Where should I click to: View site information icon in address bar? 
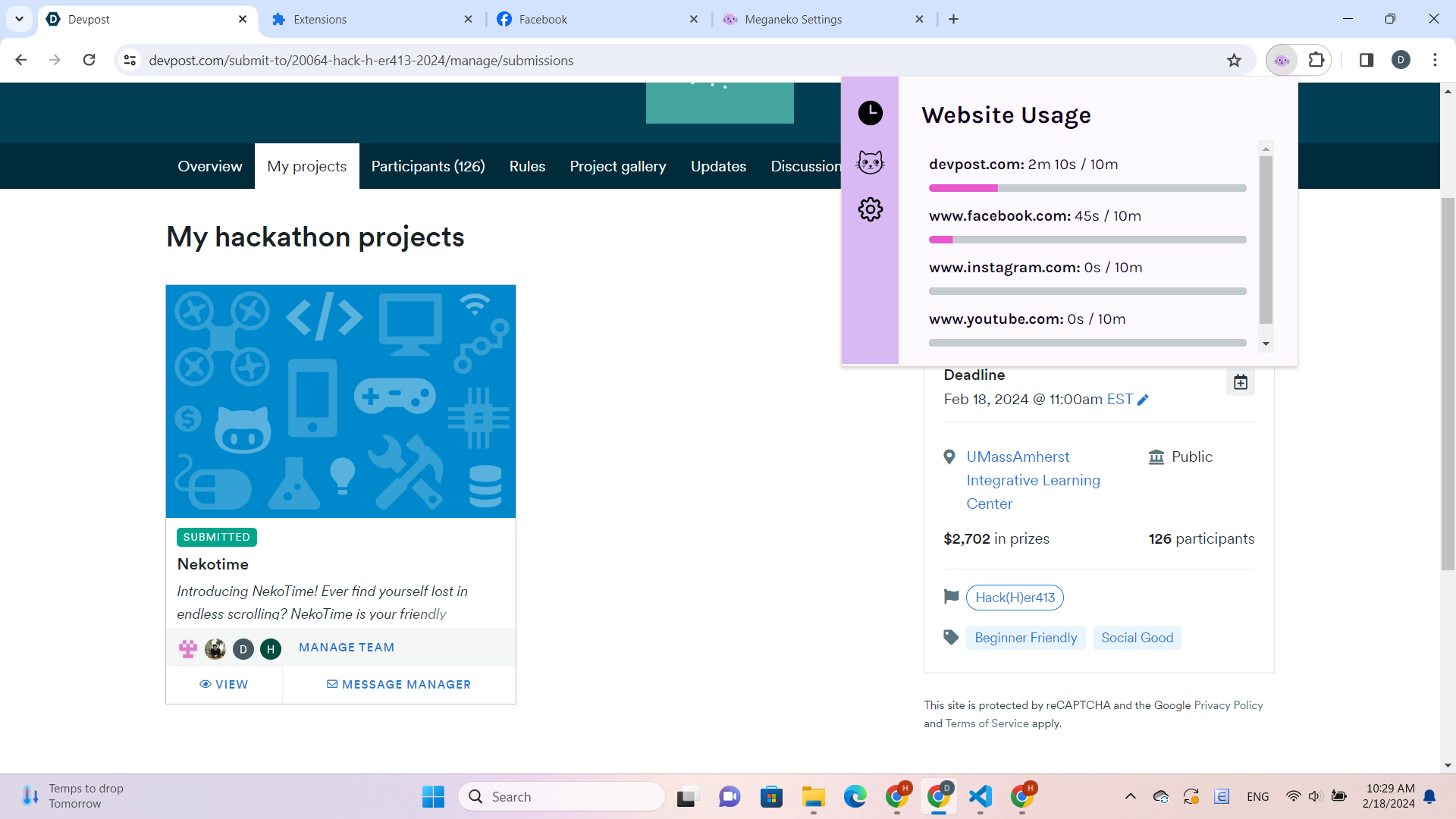[x=130, y=60]
